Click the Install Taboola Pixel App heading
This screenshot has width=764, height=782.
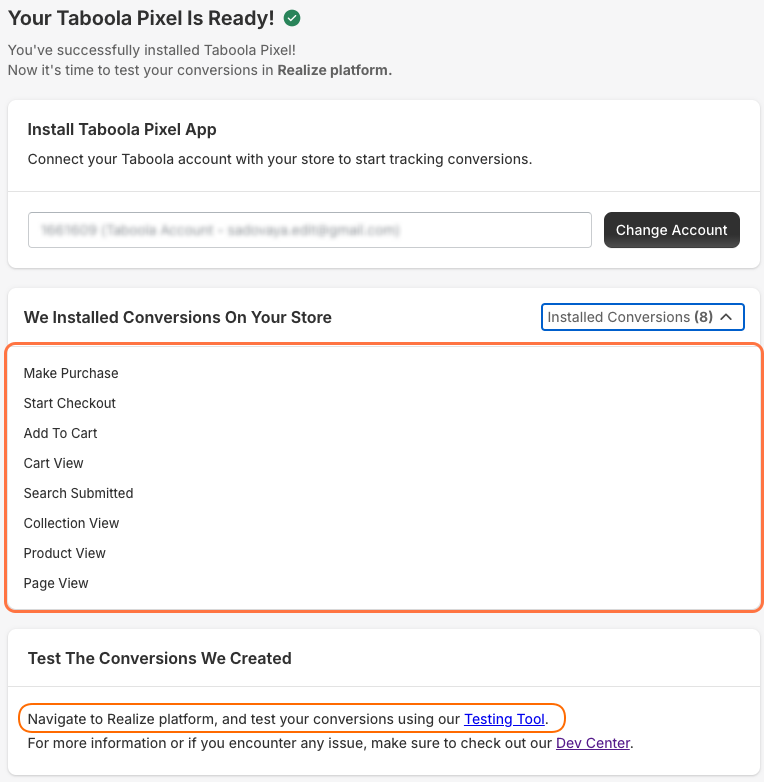(122, 129)
